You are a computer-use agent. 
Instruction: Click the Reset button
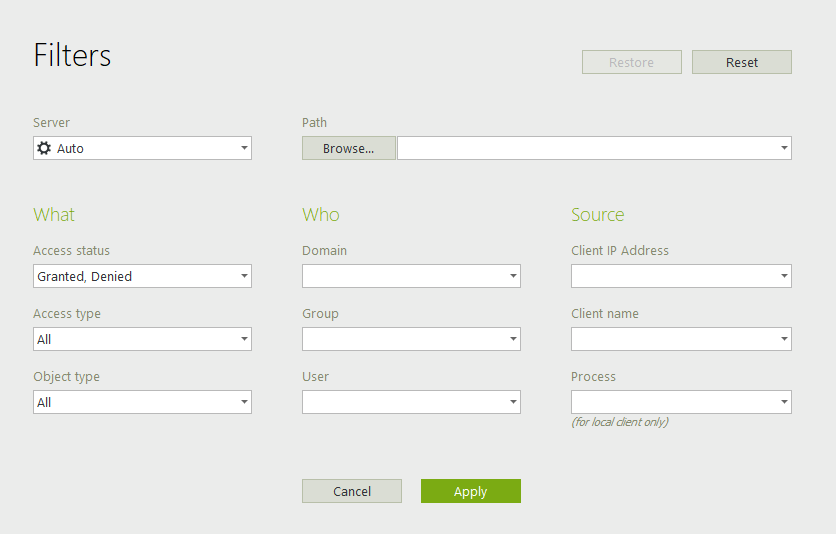tap(742, 62)
